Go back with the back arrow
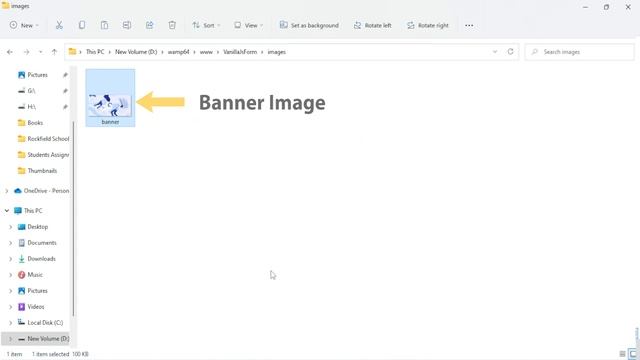640x360 pixels. (10, 52)
